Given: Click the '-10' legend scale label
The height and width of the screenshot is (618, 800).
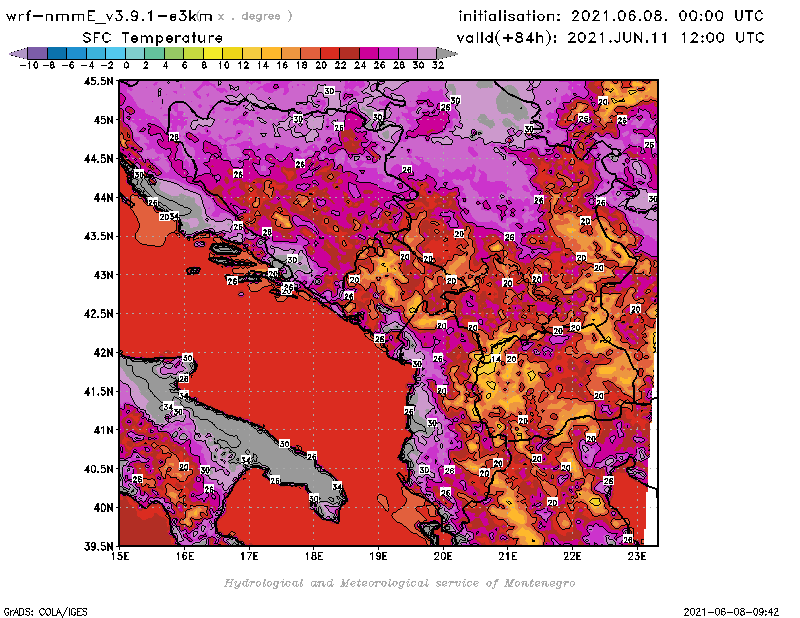Looking at the screenshot, I should [x=29, y=65].
